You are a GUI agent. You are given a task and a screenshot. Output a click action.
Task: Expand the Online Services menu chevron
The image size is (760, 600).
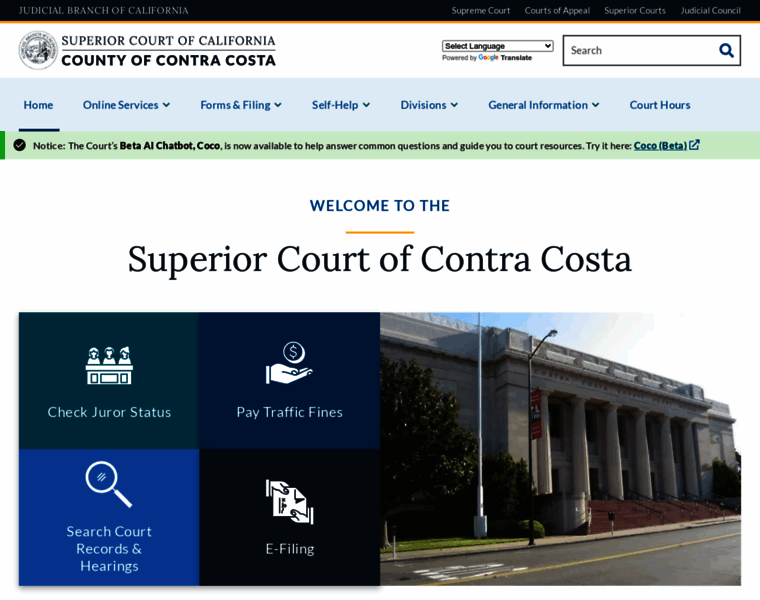pos(166,105)
